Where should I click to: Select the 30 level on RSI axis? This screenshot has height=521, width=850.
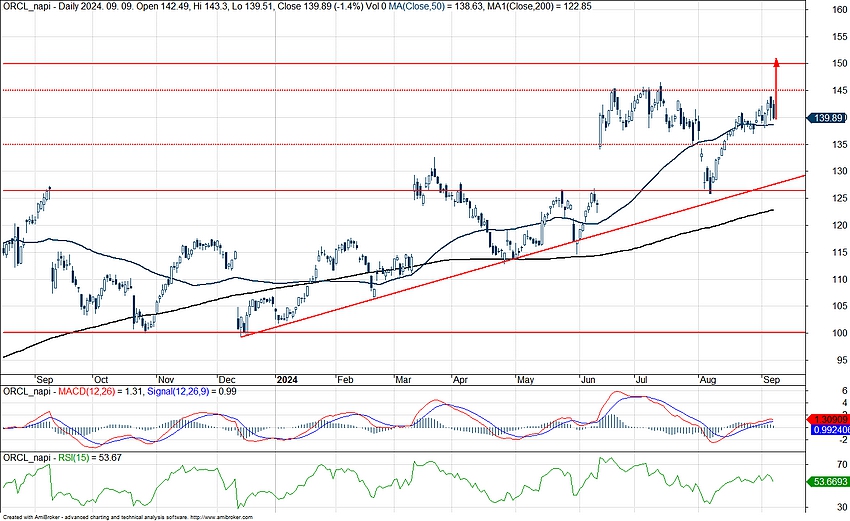coord(842,508)
